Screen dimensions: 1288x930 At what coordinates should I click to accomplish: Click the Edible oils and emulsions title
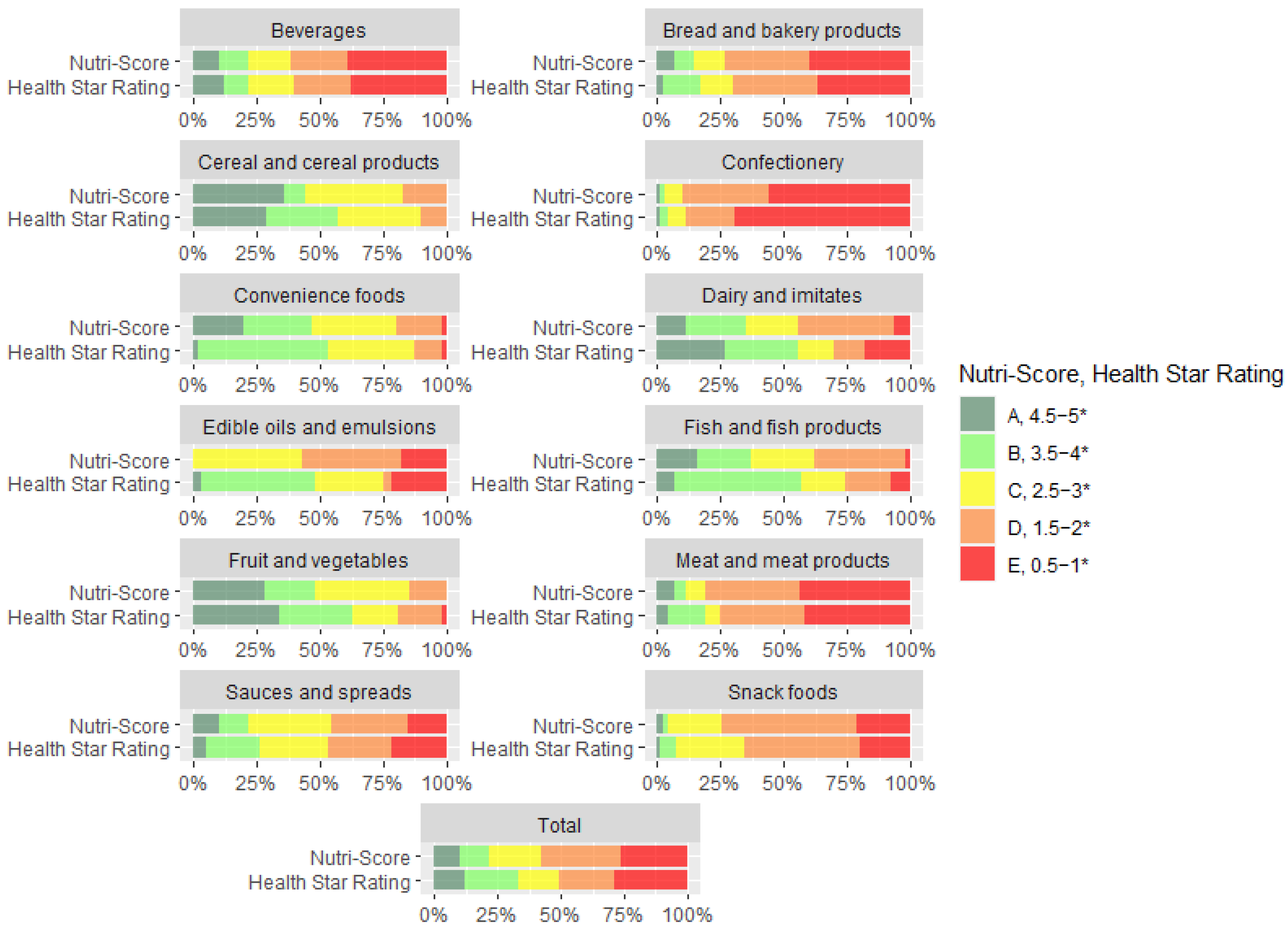pos(319,427)
